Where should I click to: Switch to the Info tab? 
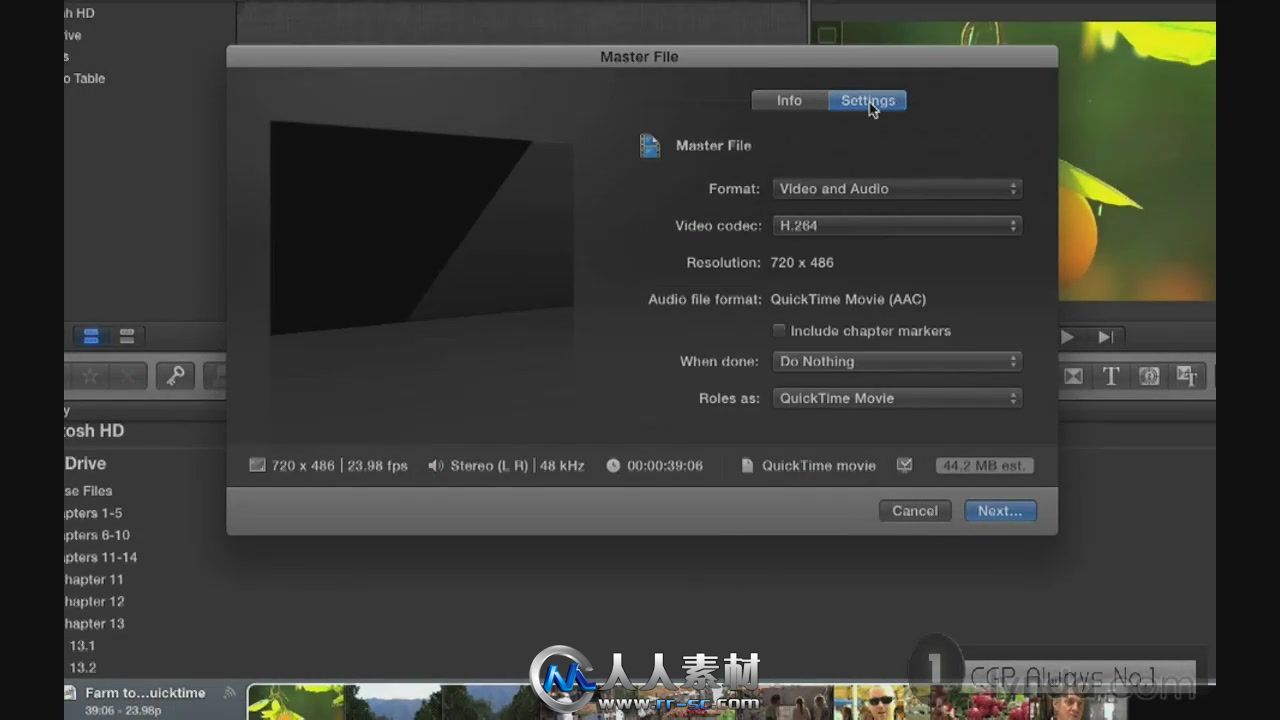(789, 100)
